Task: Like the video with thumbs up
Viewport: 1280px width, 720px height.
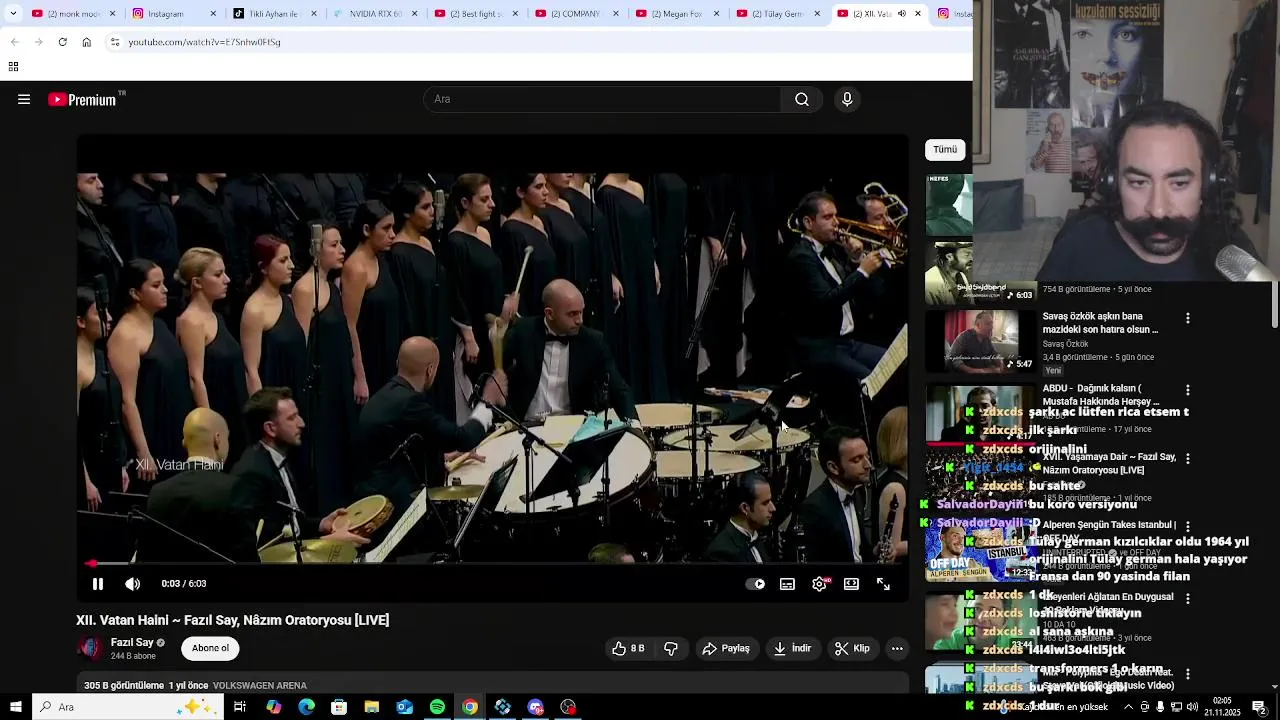Action: pos(629,648)
